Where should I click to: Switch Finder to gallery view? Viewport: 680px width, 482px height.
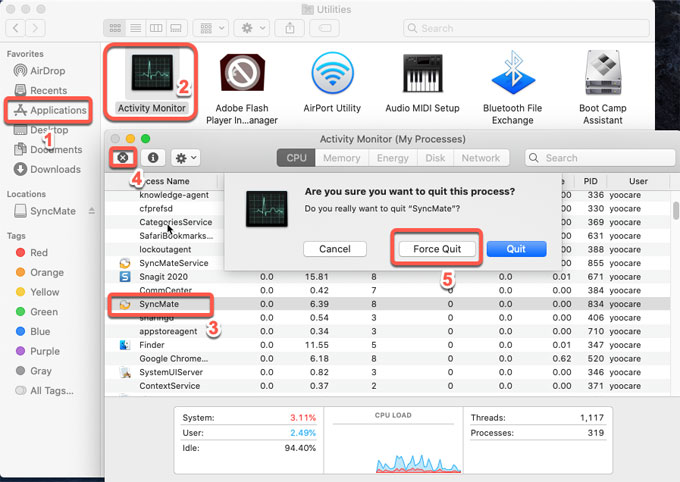[x=176, y=28]
